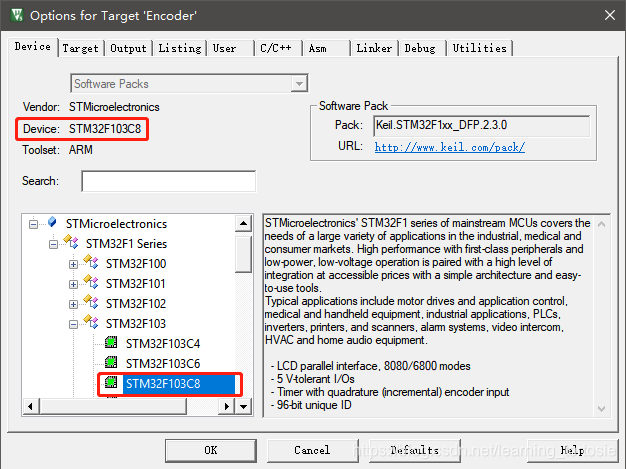Close the Options for Target dialog
This screenshot has height=469, width=626.
[610, 15]
